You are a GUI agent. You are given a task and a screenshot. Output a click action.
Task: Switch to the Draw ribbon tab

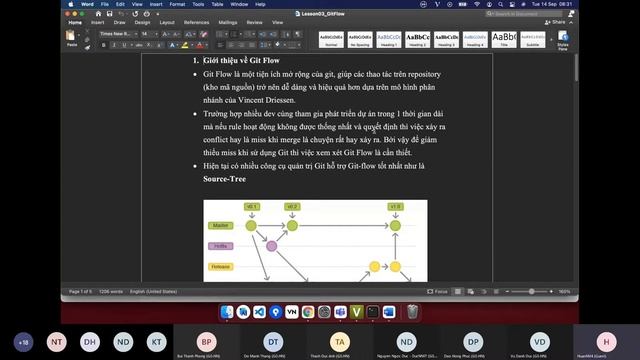(119, 22)
